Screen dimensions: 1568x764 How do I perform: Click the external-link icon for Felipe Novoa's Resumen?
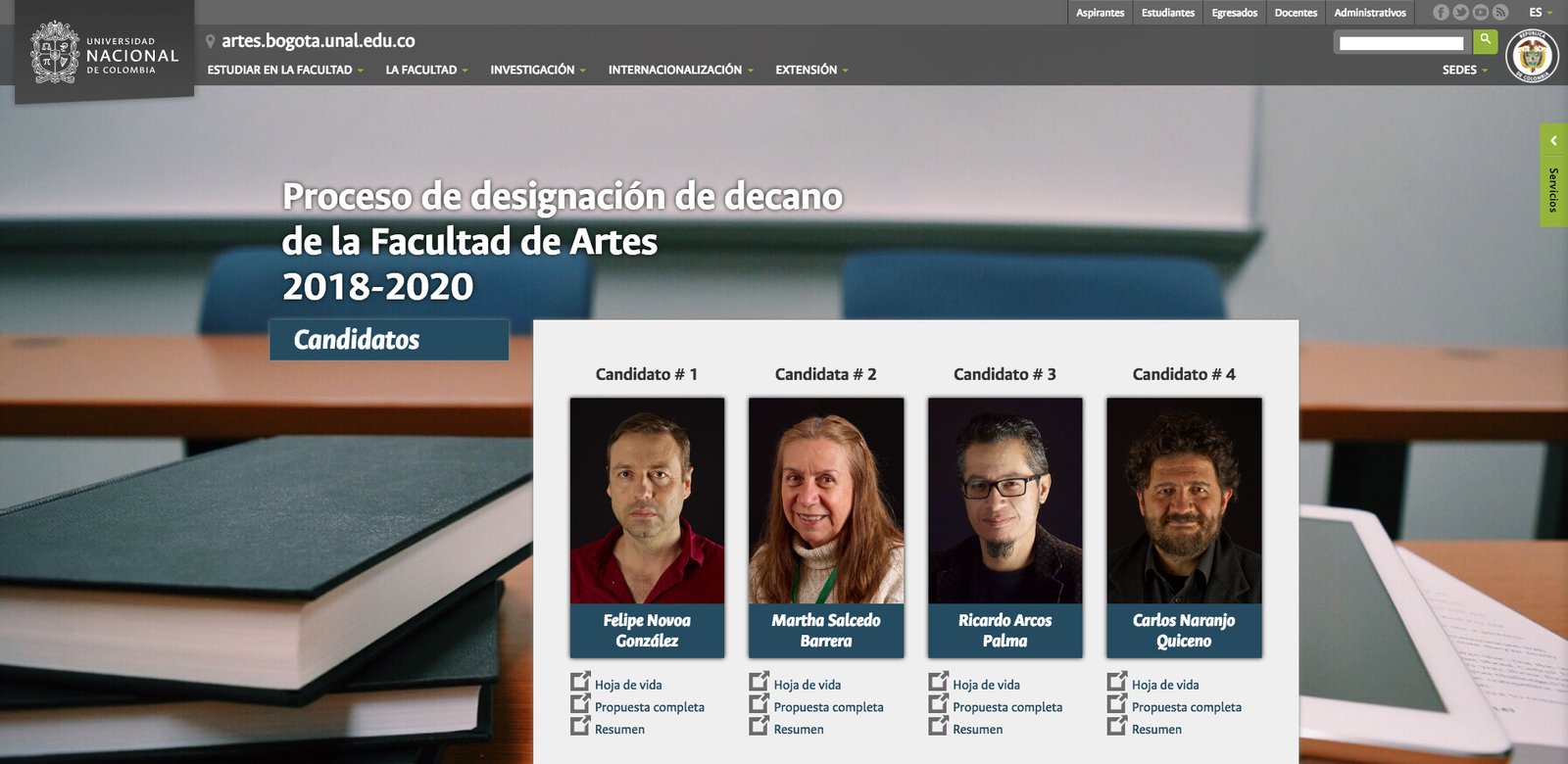point(580,726)
